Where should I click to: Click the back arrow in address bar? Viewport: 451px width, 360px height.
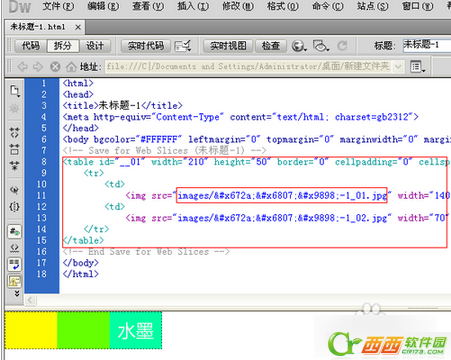22,67
